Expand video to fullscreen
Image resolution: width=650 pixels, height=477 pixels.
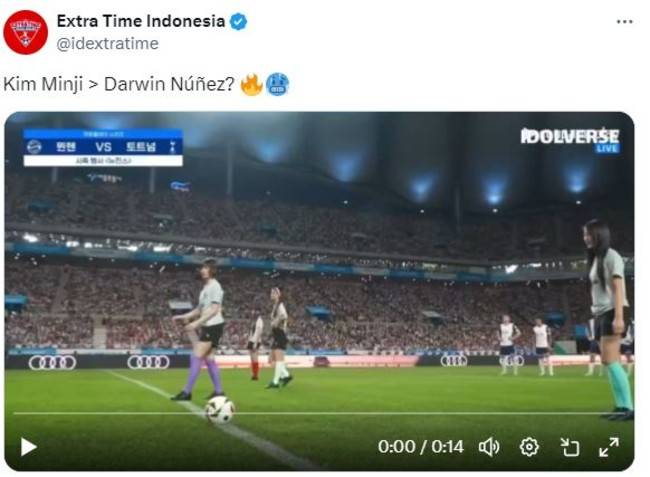[x=609, y=447]
